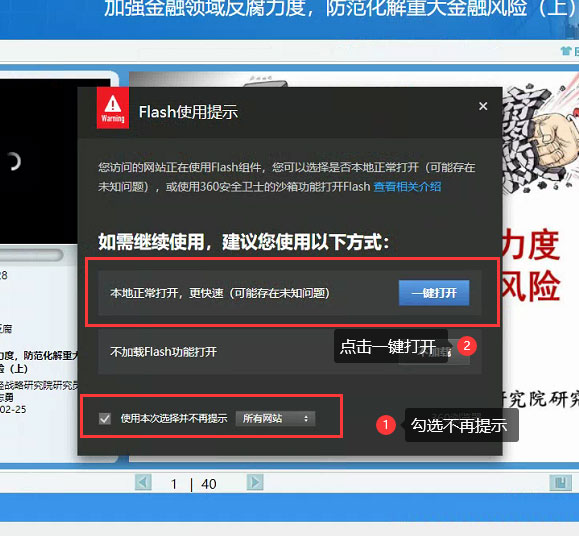This screenshot has width=579, height=536.
Task: Click the loading spinner in video player
Action: point(14,161)
